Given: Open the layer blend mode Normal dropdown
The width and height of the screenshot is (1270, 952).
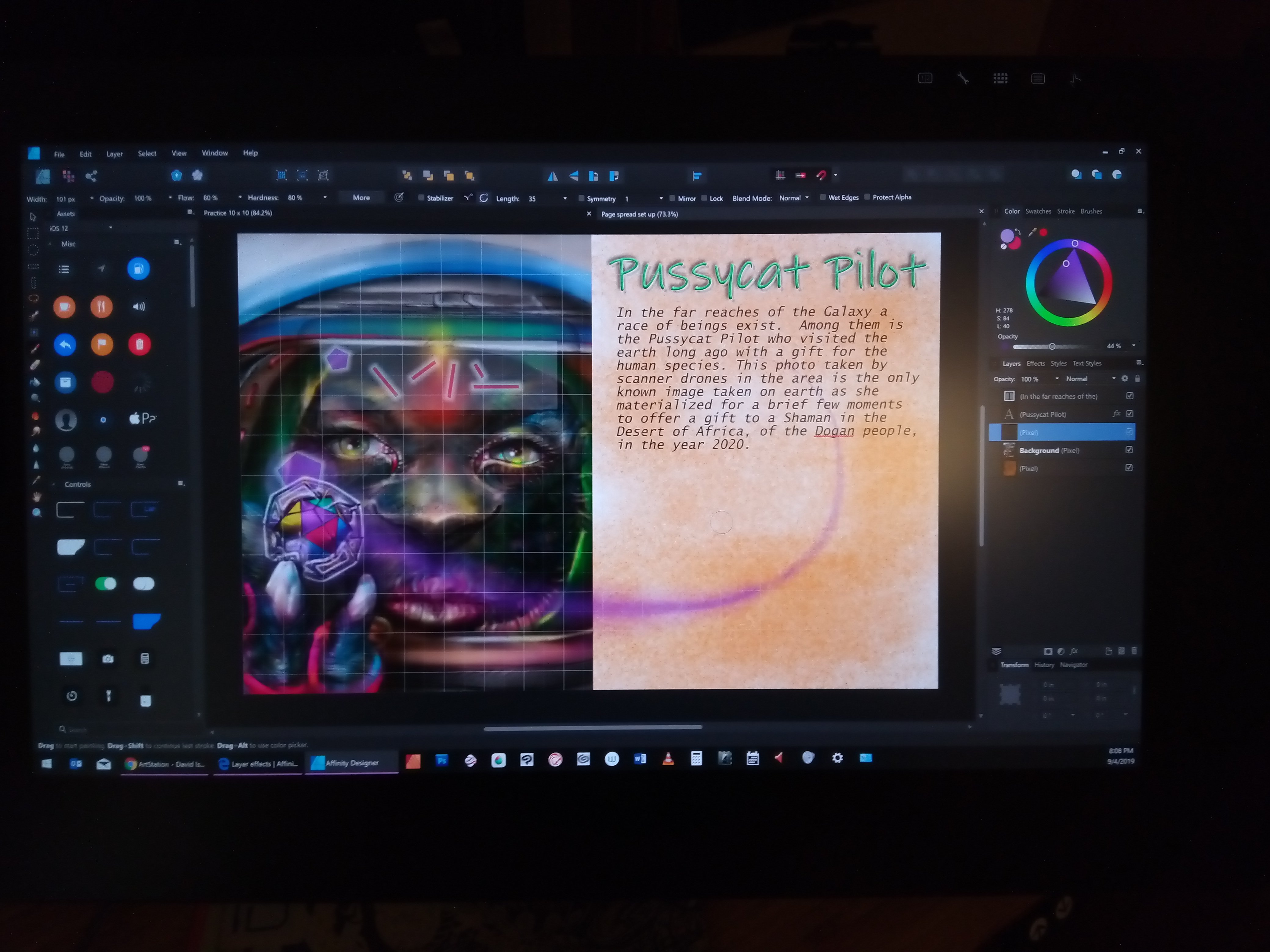Looking at the screenshot, I should 1090,379.
